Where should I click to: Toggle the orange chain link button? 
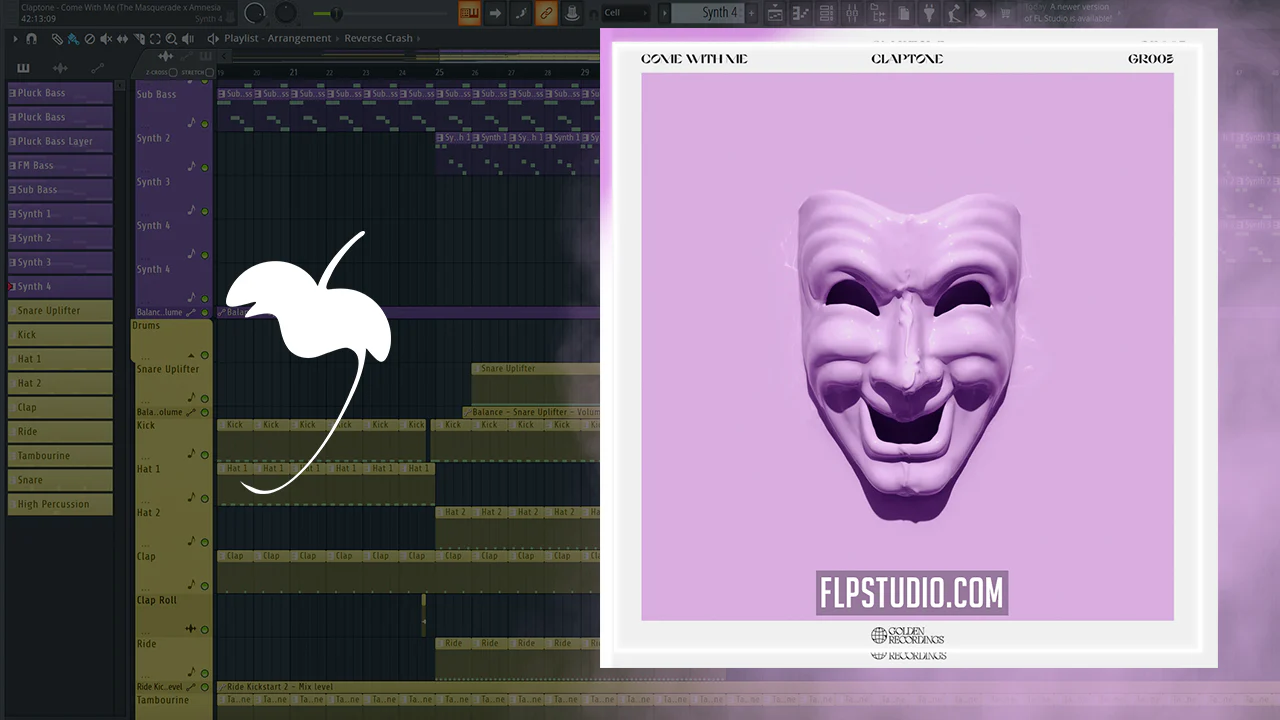pyautogui.click(x=547, y=13)
